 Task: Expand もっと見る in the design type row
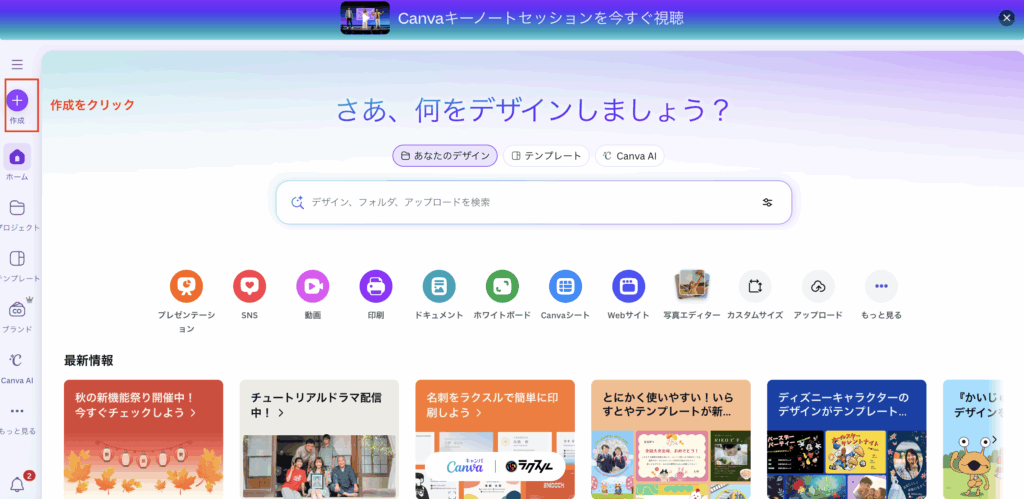(x=881, y=287)
